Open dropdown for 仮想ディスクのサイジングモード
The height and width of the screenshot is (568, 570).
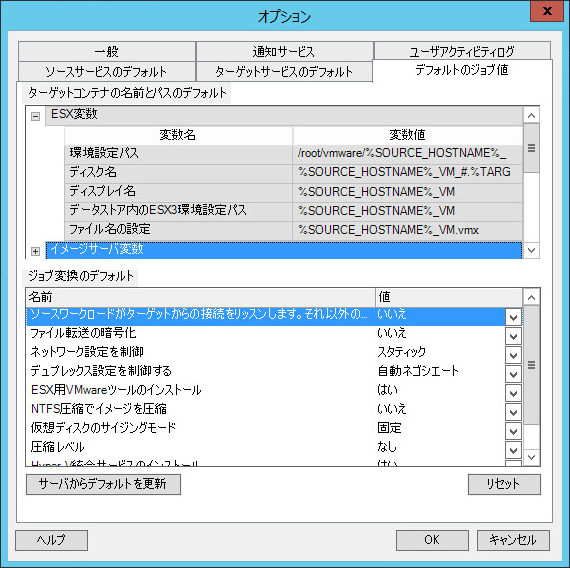[x=513, y=431]
